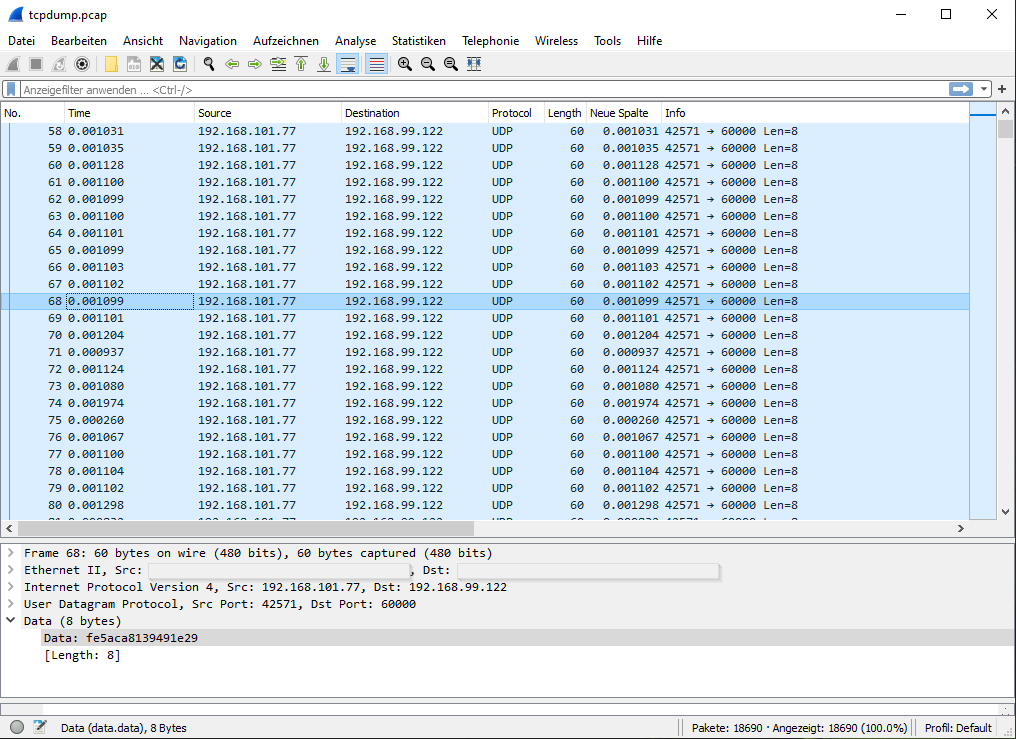The image size is (1016, 739).
Task: Collapse the Data section in packet details
Action: coord(11,620)
